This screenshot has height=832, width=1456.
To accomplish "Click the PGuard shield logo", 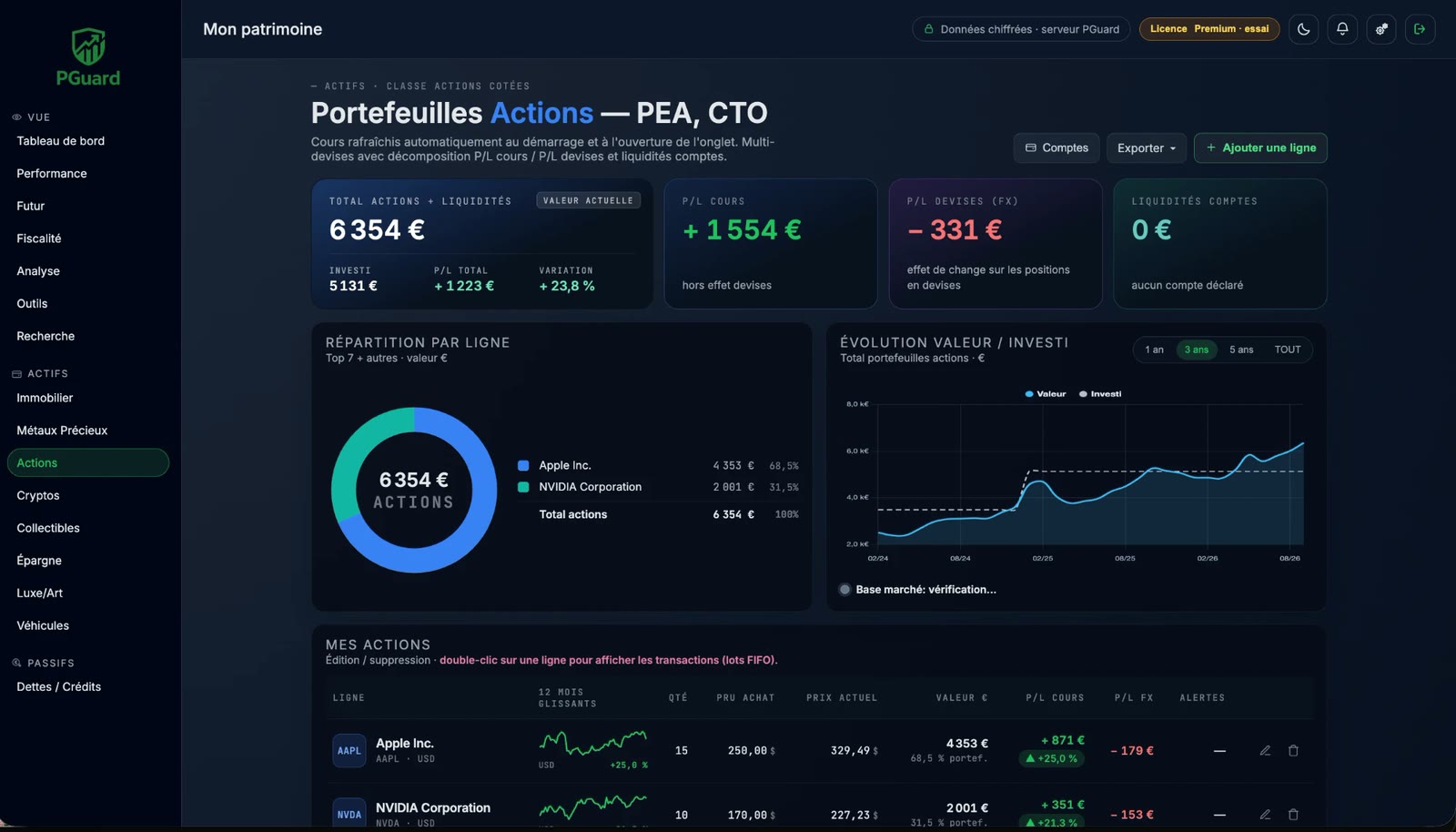I will tap(88, 57).
